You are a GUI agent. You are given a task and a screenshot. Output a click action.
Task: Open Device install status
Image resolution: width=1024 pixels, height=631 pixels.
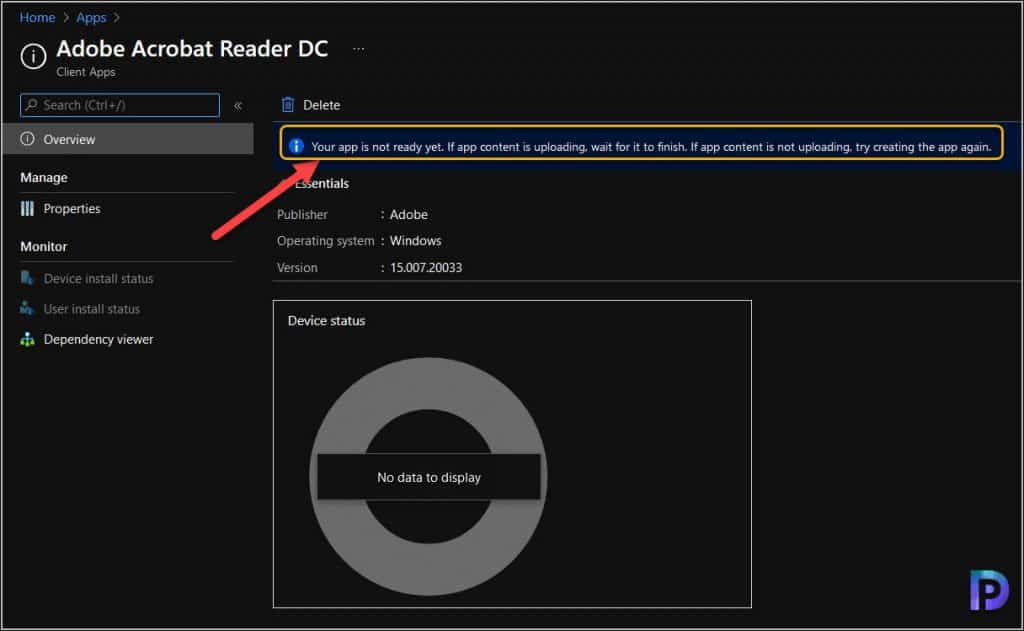(x=99, y=279)
